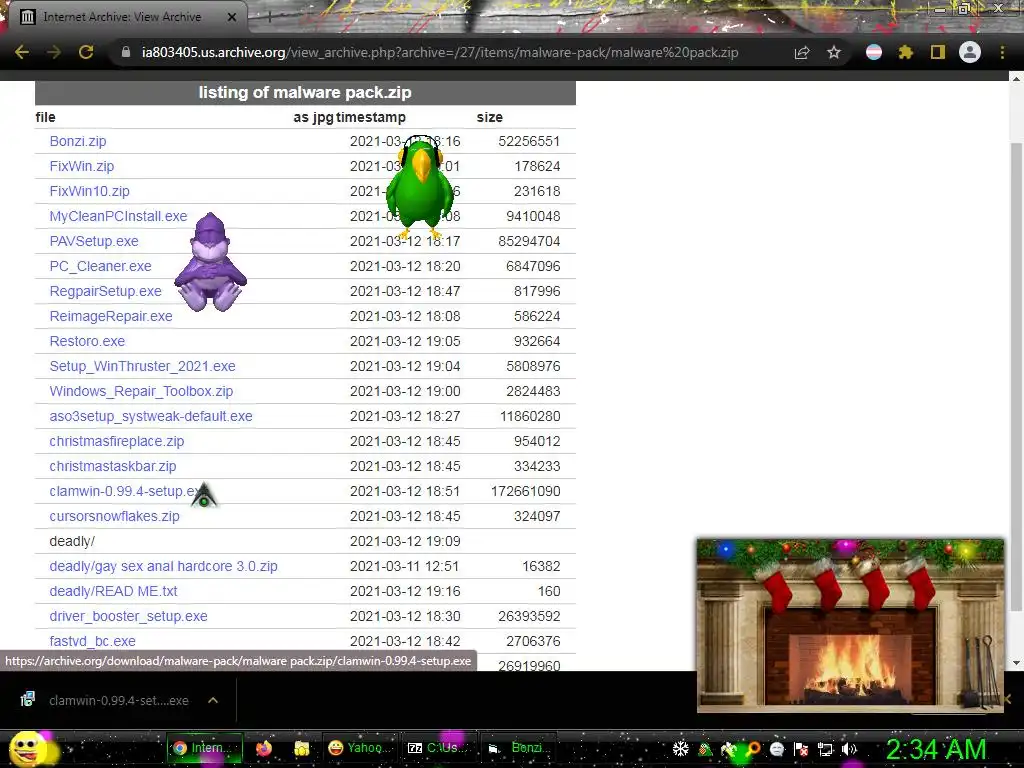The width and height of the screenshot is (1024, 768).
Task: Click the size value 85294704
Action: click(x=529, y=241)
